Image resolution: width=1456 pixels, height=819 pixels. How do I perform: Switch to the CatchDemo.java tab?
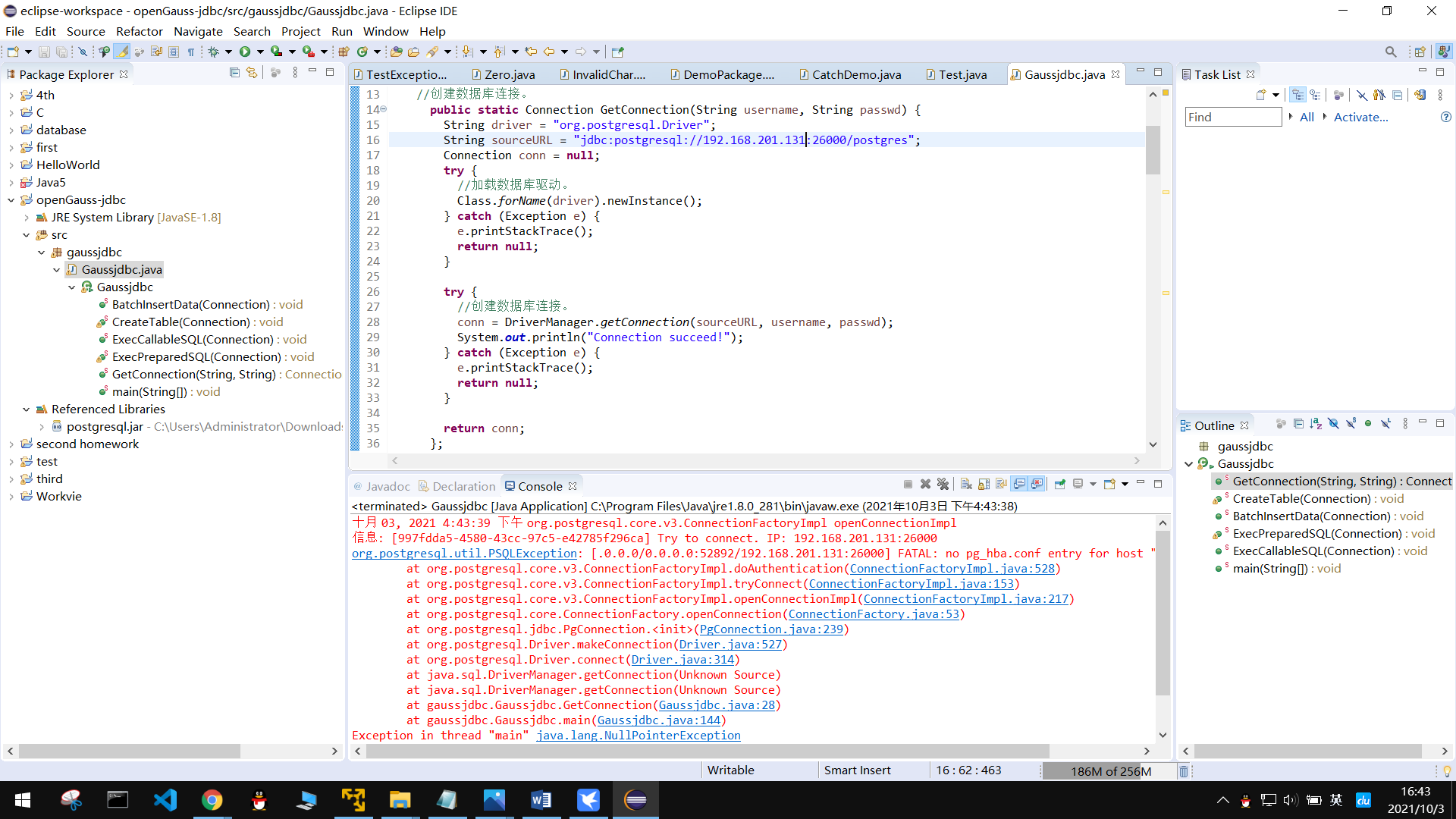(856, 74)
